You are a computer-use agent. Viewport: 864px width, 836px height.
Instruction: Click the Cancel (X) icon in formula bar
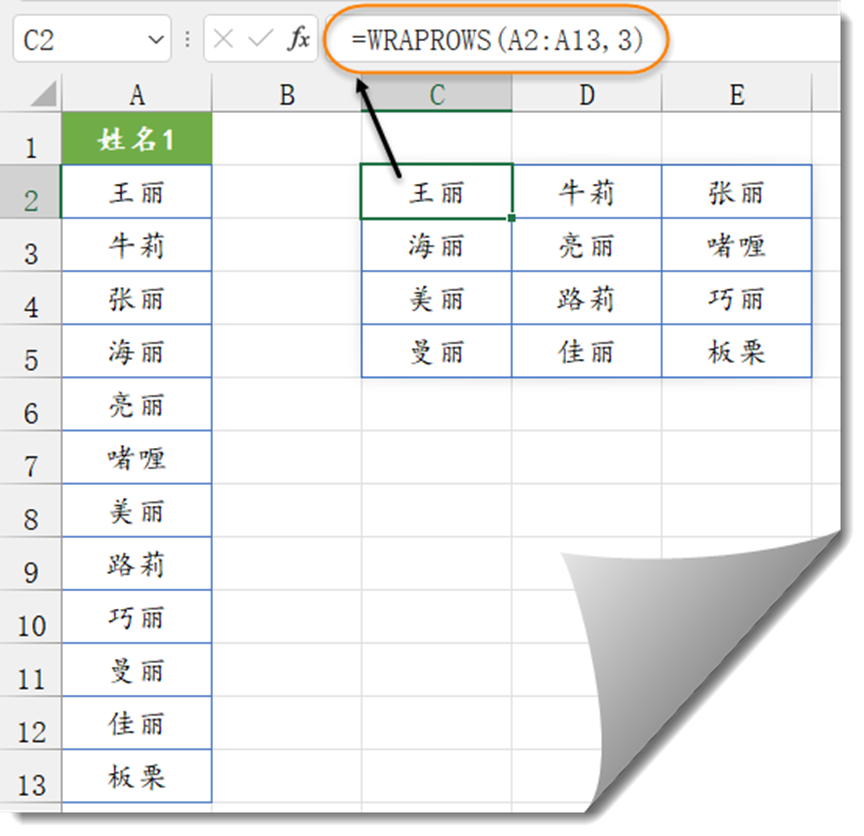[225, 40]
